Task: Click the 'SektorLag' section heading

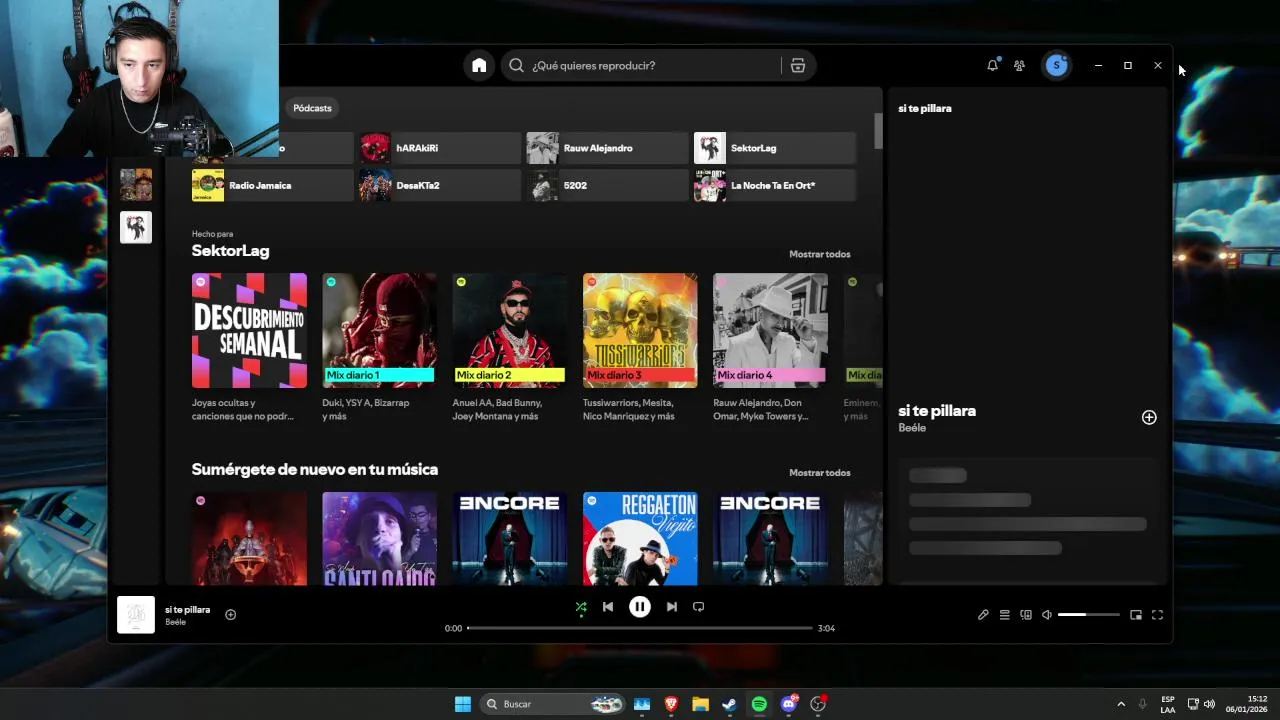Action: (x=230, y=251)
